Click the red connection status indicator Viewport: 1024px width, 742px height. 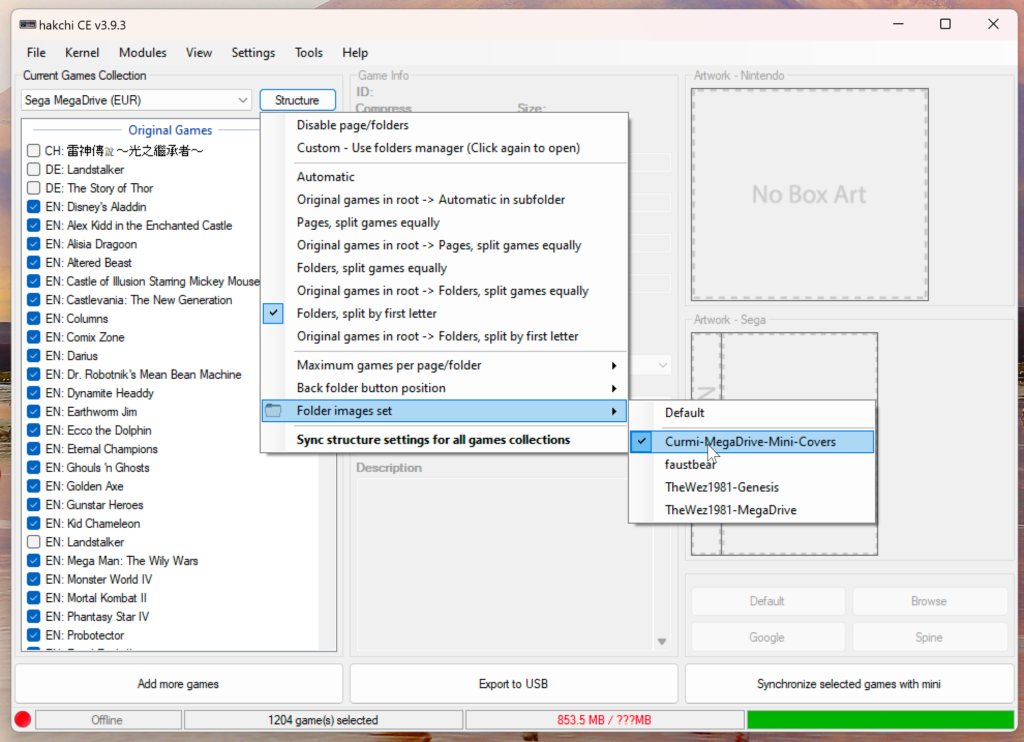pyautogui.click(x=23, y=720)
